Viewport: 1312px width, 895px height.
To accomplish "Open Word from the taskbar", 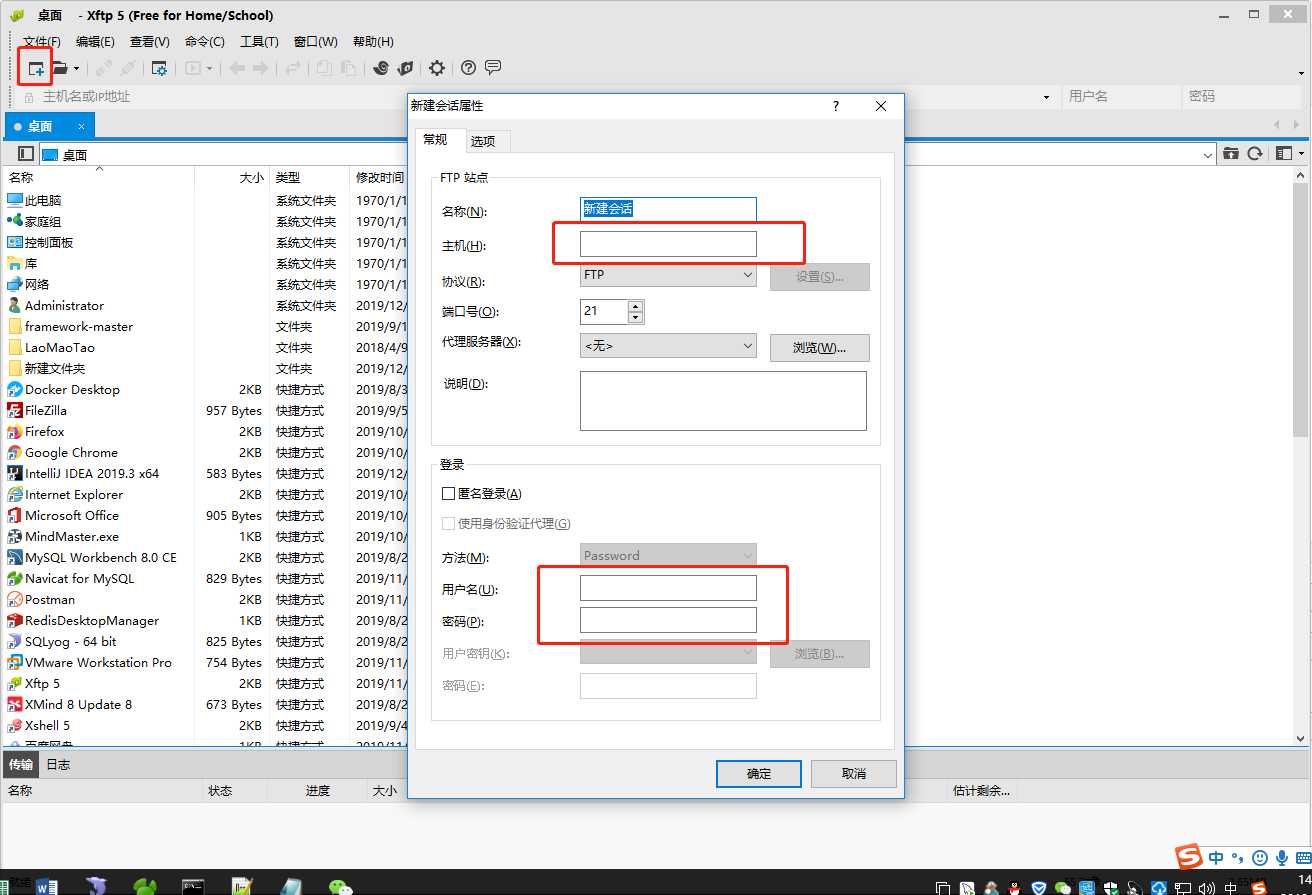I will (48, 886).
